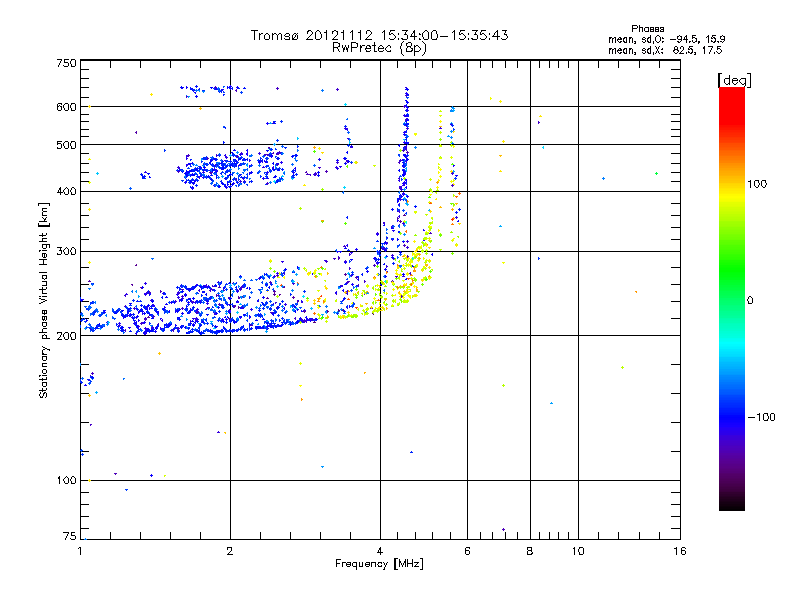
Task: Click the y-axis tick label '300'
Action: 66,252
